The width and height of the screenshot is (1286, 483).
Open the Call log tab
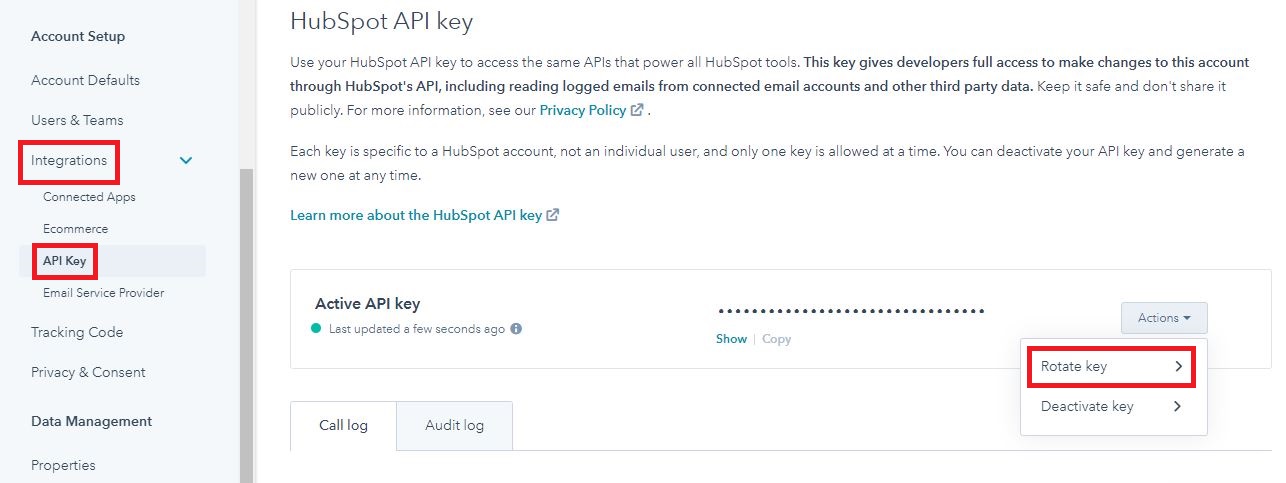(343, 426)
